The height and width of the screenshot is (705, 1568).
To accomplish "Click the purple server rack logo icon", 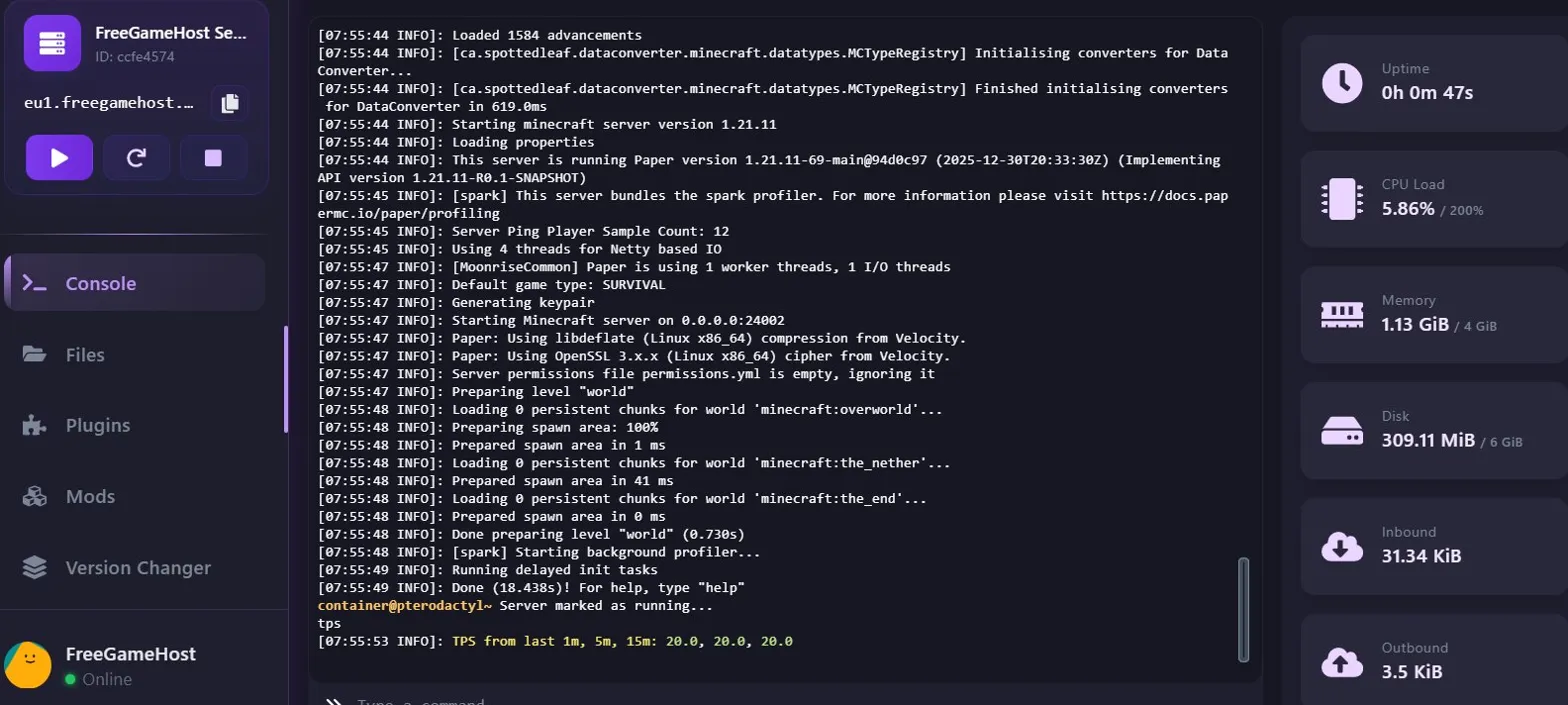I will (x=52, y=43).
